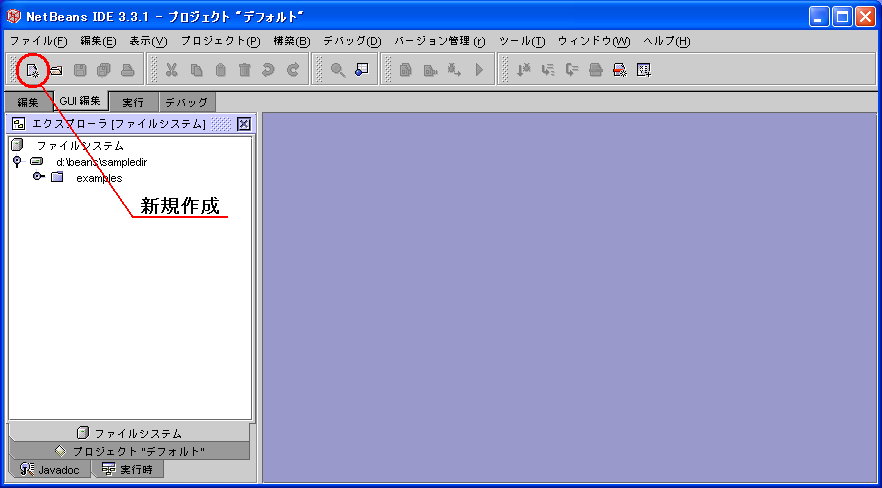
Task: Click the Step Over debug icon
Action: tap(548, 70)
